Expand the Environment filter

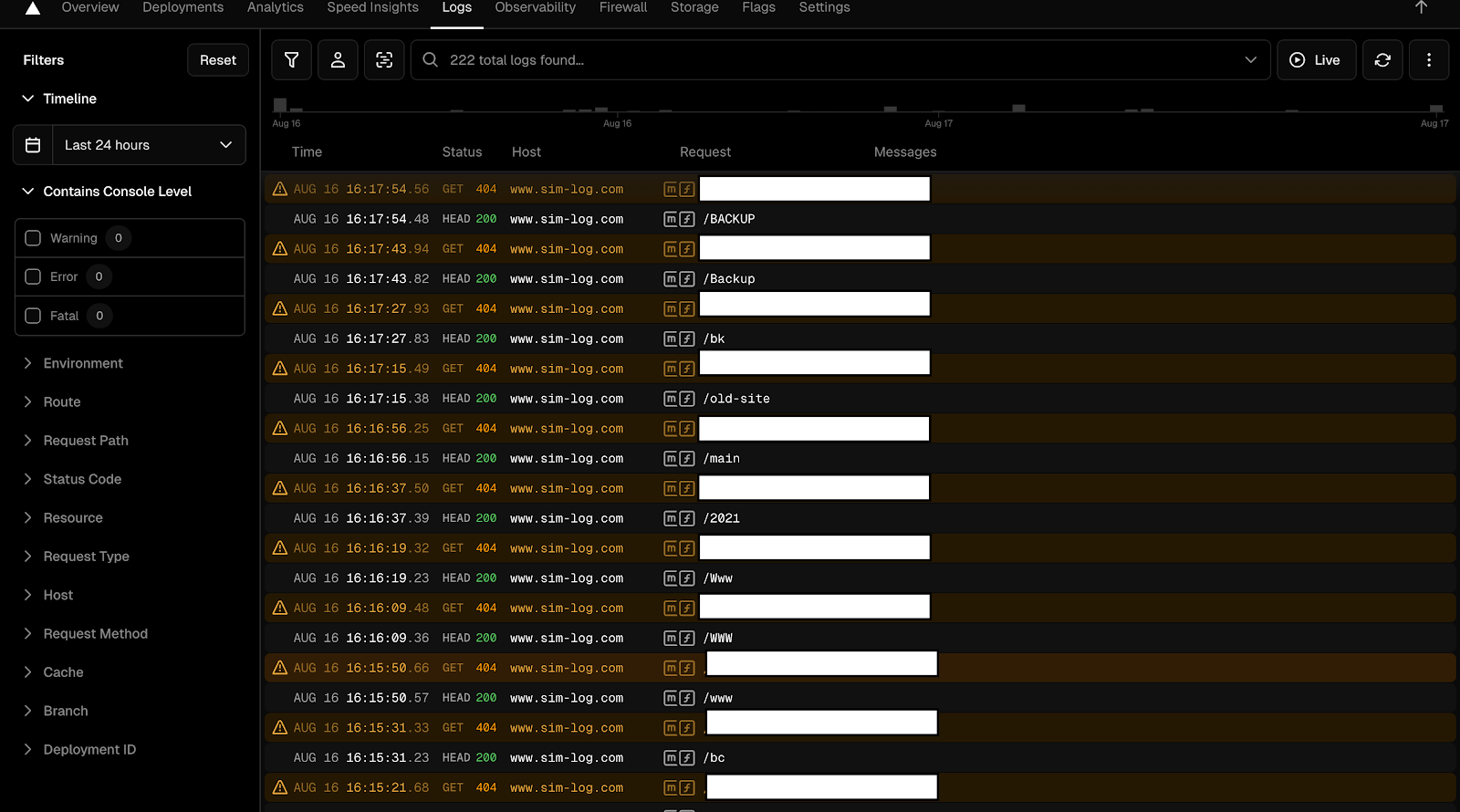pyautogui.click(x=73, y=363)
